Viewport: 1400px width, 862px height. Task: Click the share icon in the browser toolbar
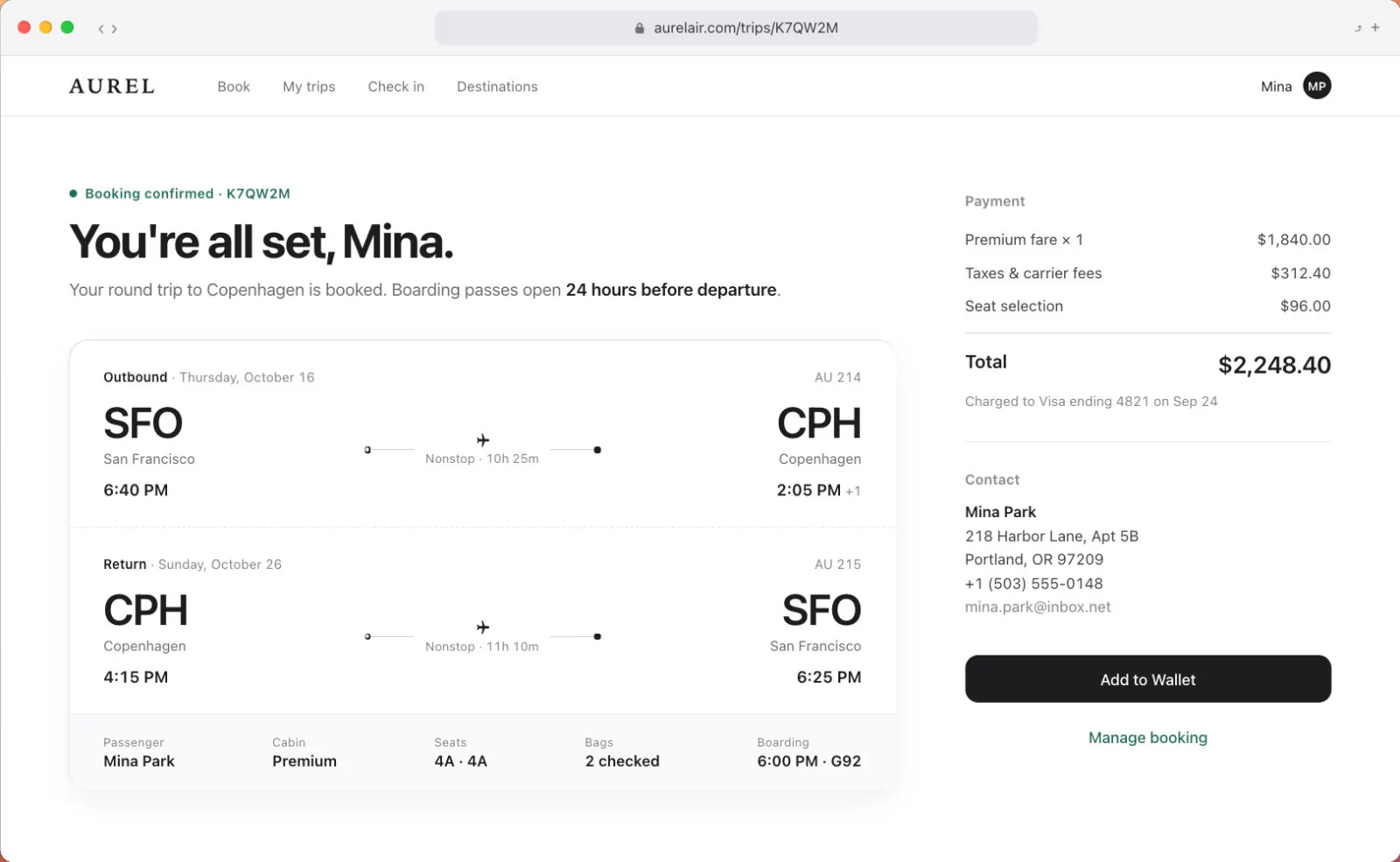click(1358, 28)
